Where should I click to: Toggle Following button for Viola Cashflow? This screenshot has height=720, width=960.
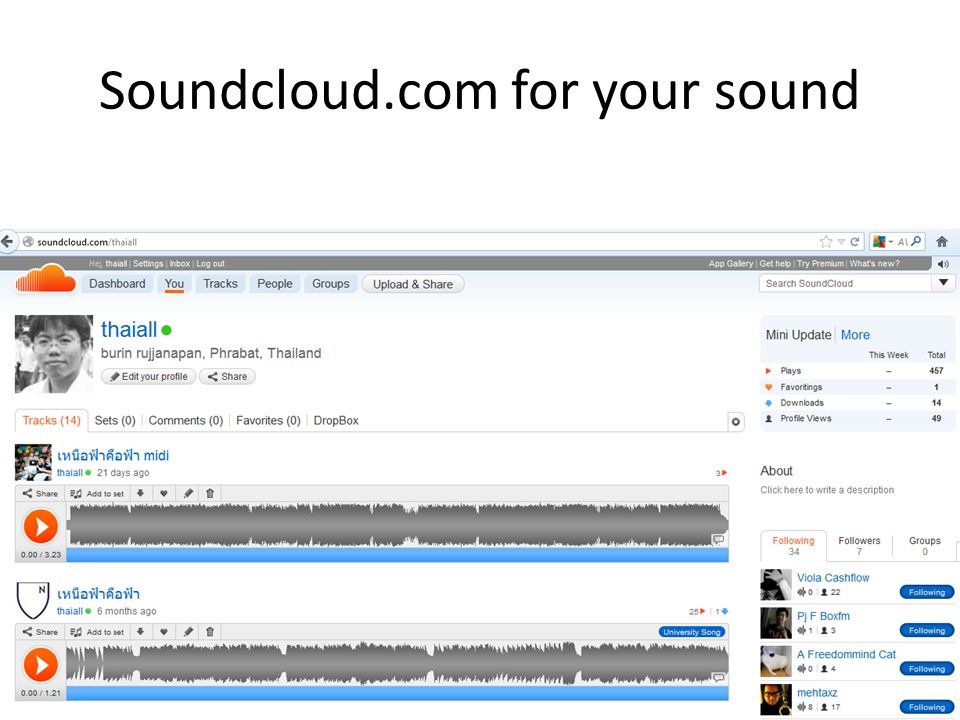[x=927, y=592]
